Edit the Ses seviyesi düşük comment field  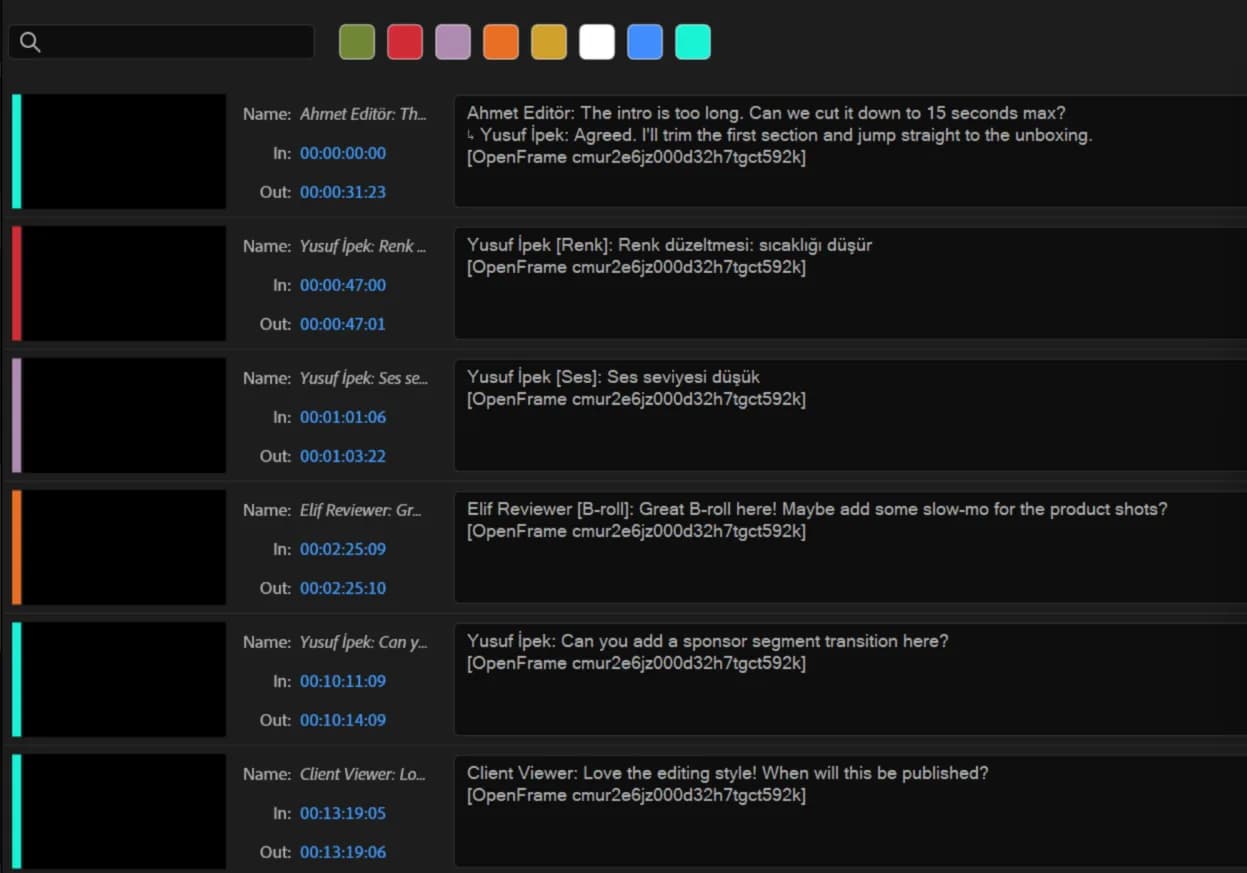(850, 415)
